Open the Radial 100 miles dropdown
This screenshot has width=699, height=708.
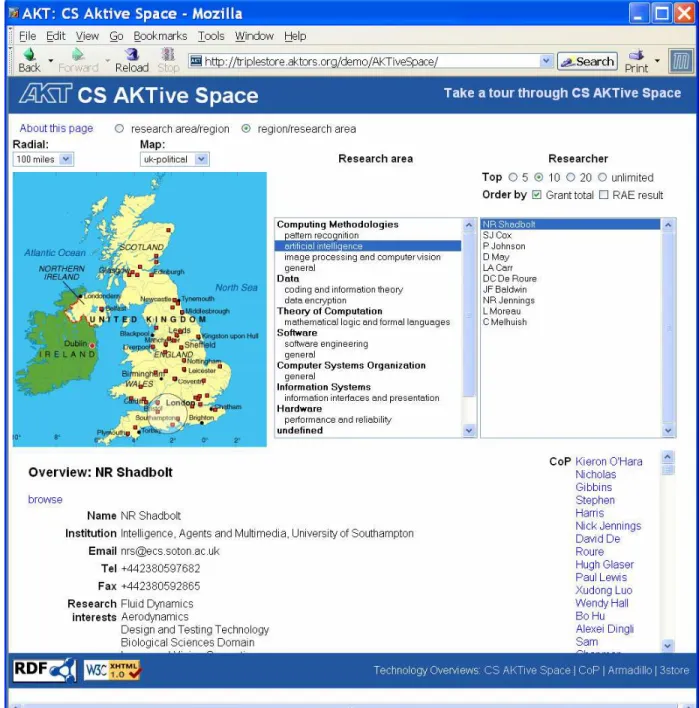point(43,159)
